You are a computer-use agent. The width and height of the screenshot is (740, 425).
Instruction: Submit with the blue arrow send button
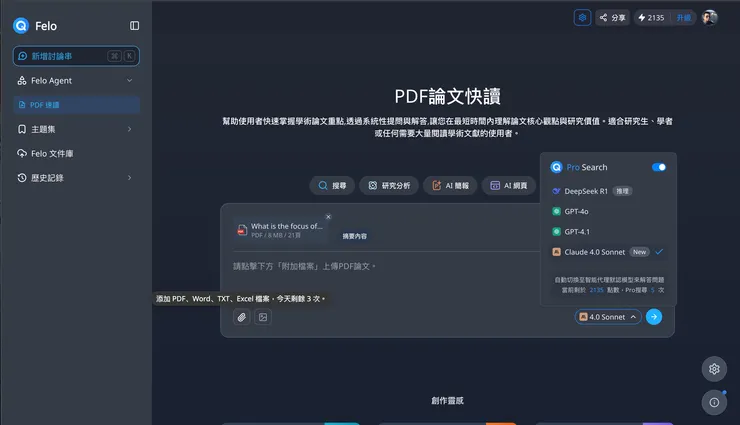pos(654,317)
